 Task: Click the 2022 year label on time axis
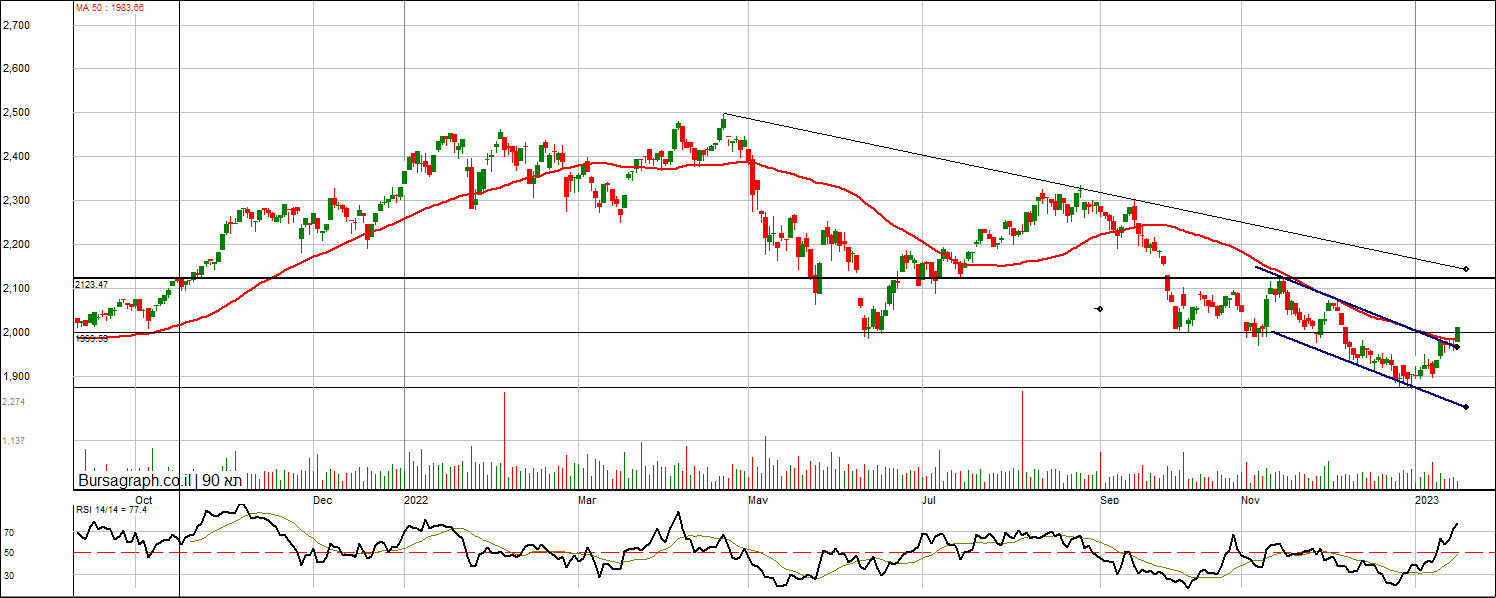coord(416,498)
